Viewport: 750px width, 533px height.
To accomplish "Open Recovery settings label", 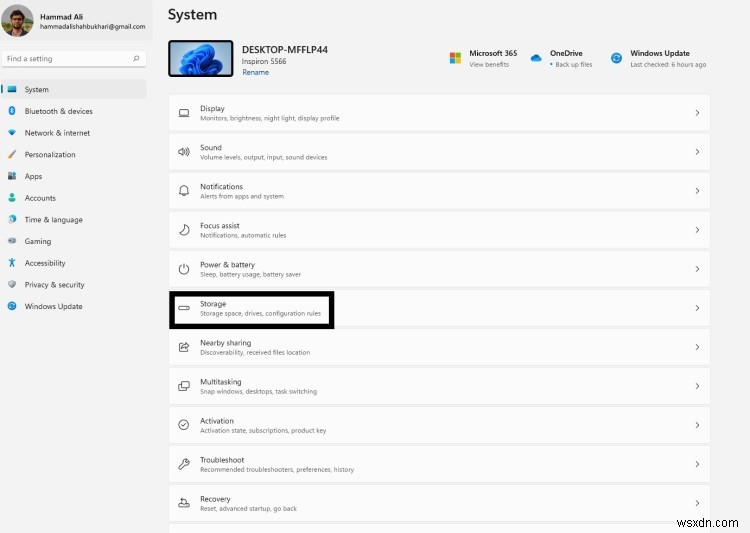I will (x=215, y=499).
